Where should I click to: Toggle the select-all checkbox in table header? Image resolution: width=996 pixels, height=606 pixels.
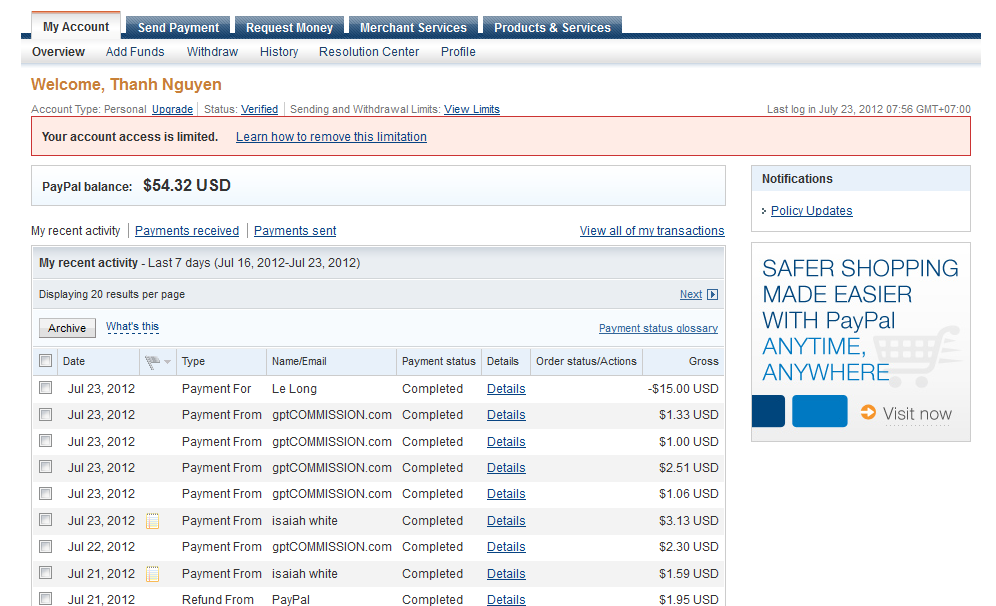[46, 361]
